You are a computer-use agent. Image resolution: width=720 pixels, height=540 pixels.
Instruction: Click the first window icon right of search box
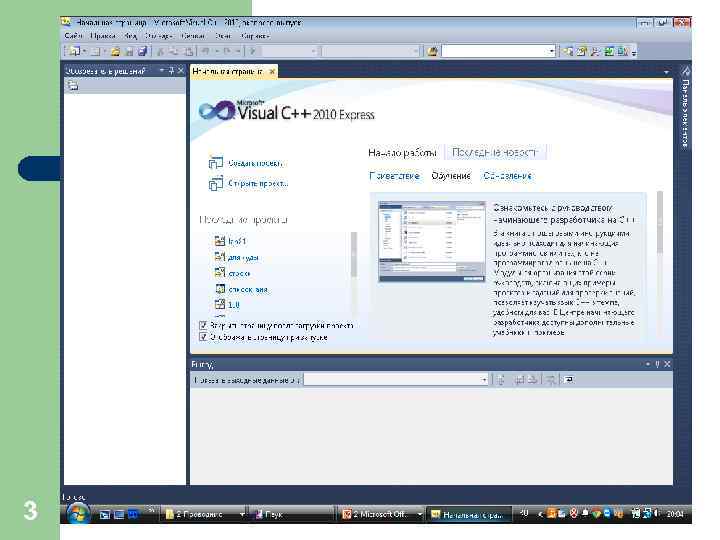(568, 51)
